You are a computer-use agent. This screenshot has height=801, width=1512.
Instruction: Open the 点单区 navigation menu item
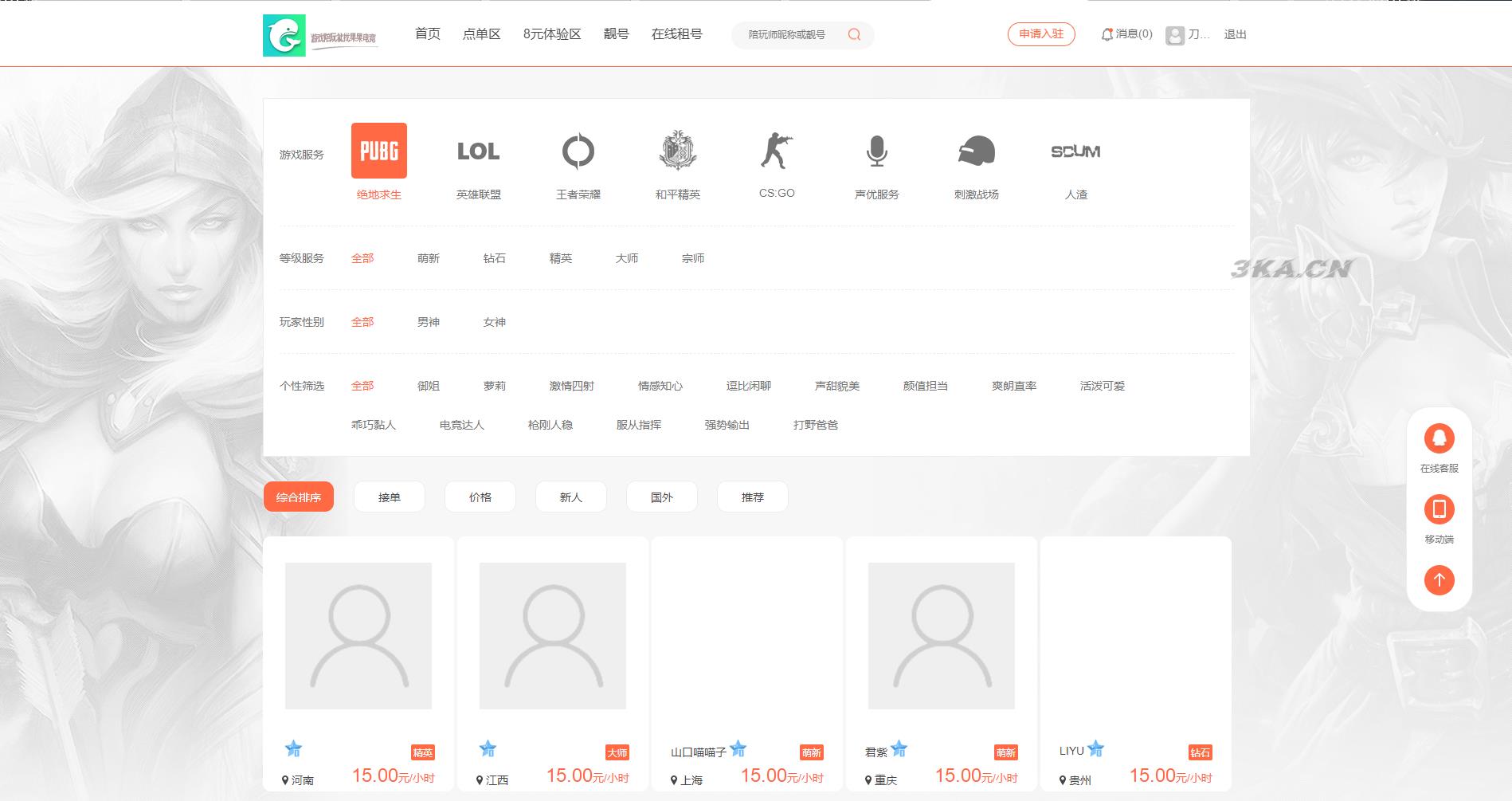tap(481, 34)
